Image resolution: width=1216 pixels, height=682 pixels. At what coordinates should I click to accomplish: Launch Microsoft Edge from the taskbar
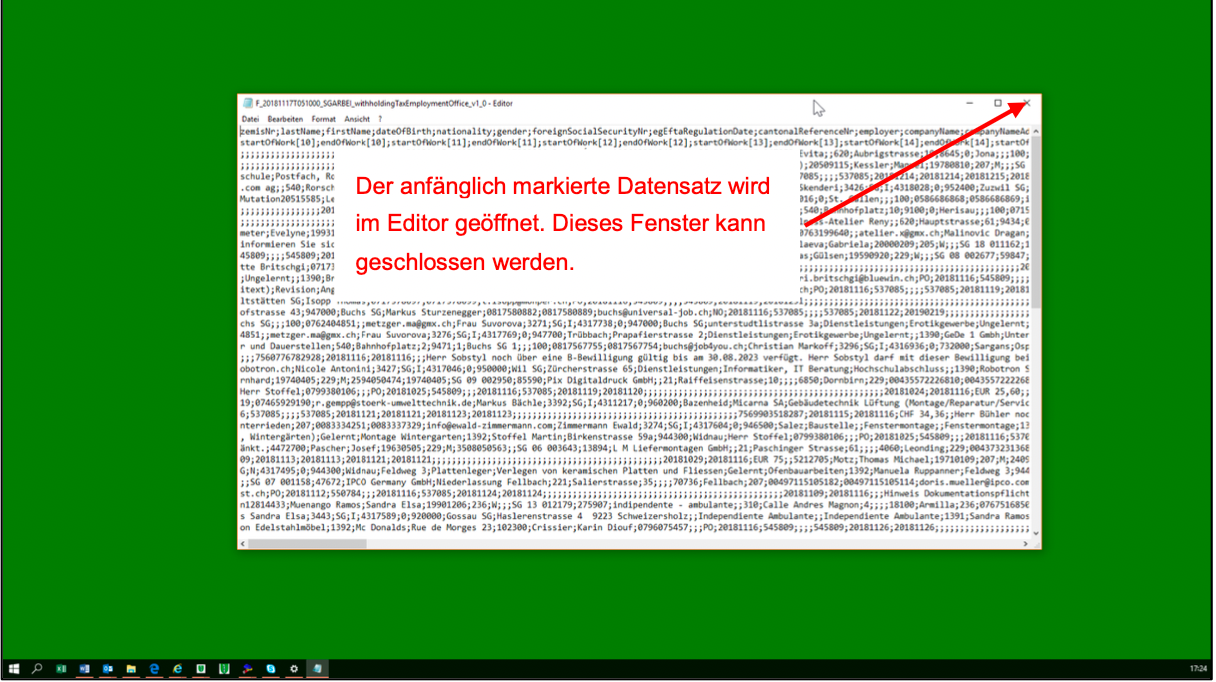click(154, 668)
